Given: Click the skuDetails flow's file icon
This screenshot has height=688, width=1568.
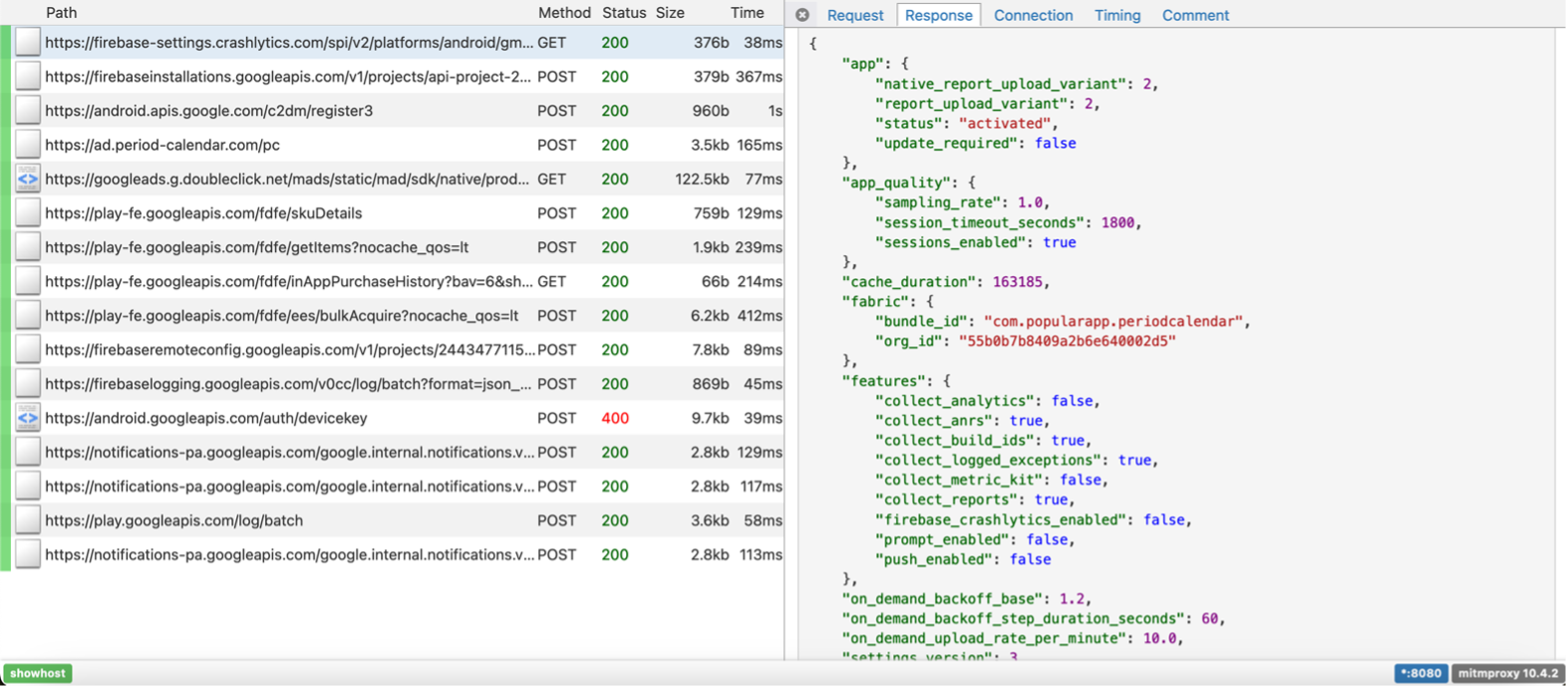Looking at the screenshot, I should pyautogui.click(x=28, y=213).
